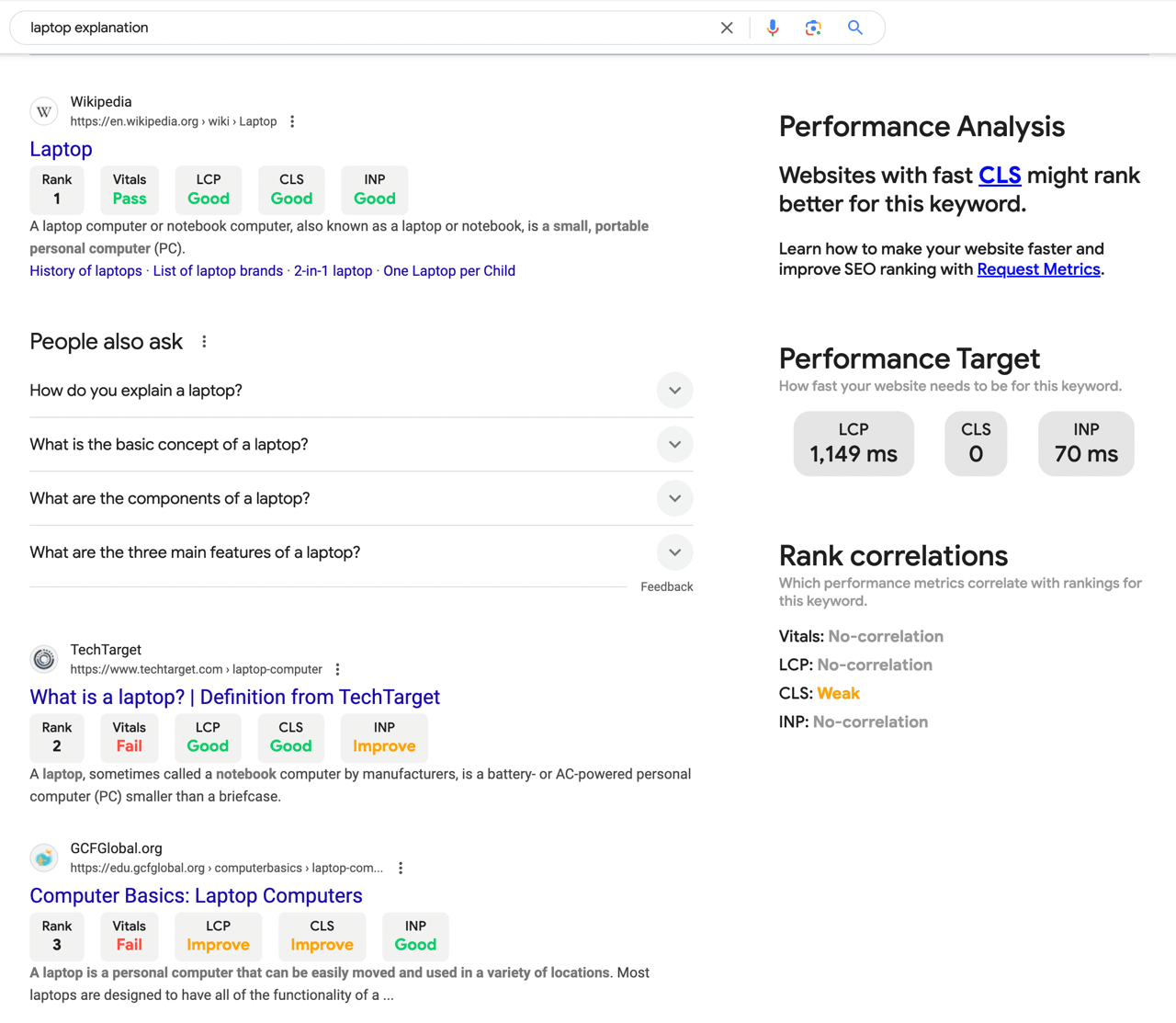Click the Feedback link under People also ask
The image size is (1176, 1023).
coord(667,586)
